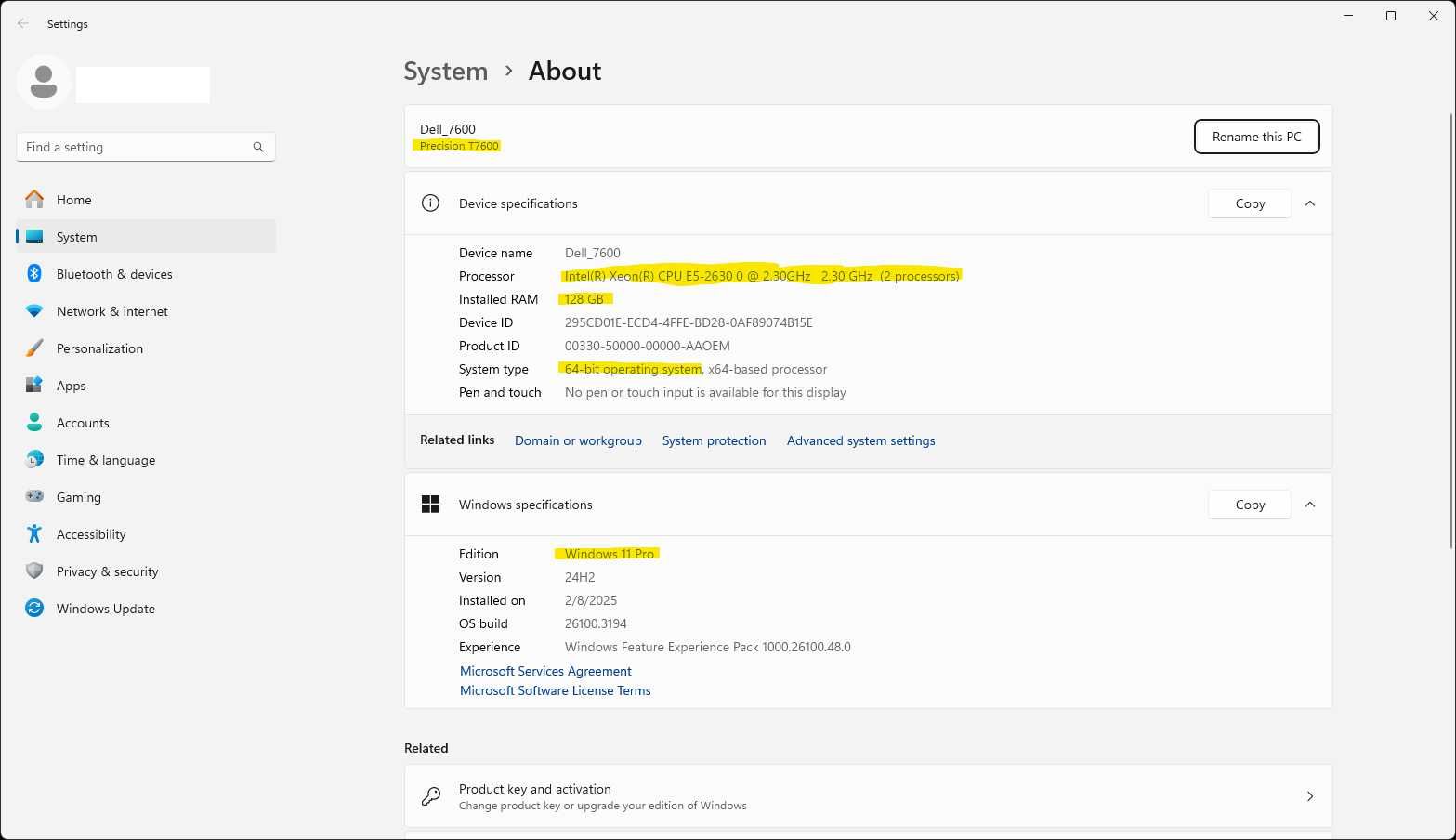Click the info icon beside Device specifications
1456x840 pixels.
pyautogui.click(x=430, y=203)
